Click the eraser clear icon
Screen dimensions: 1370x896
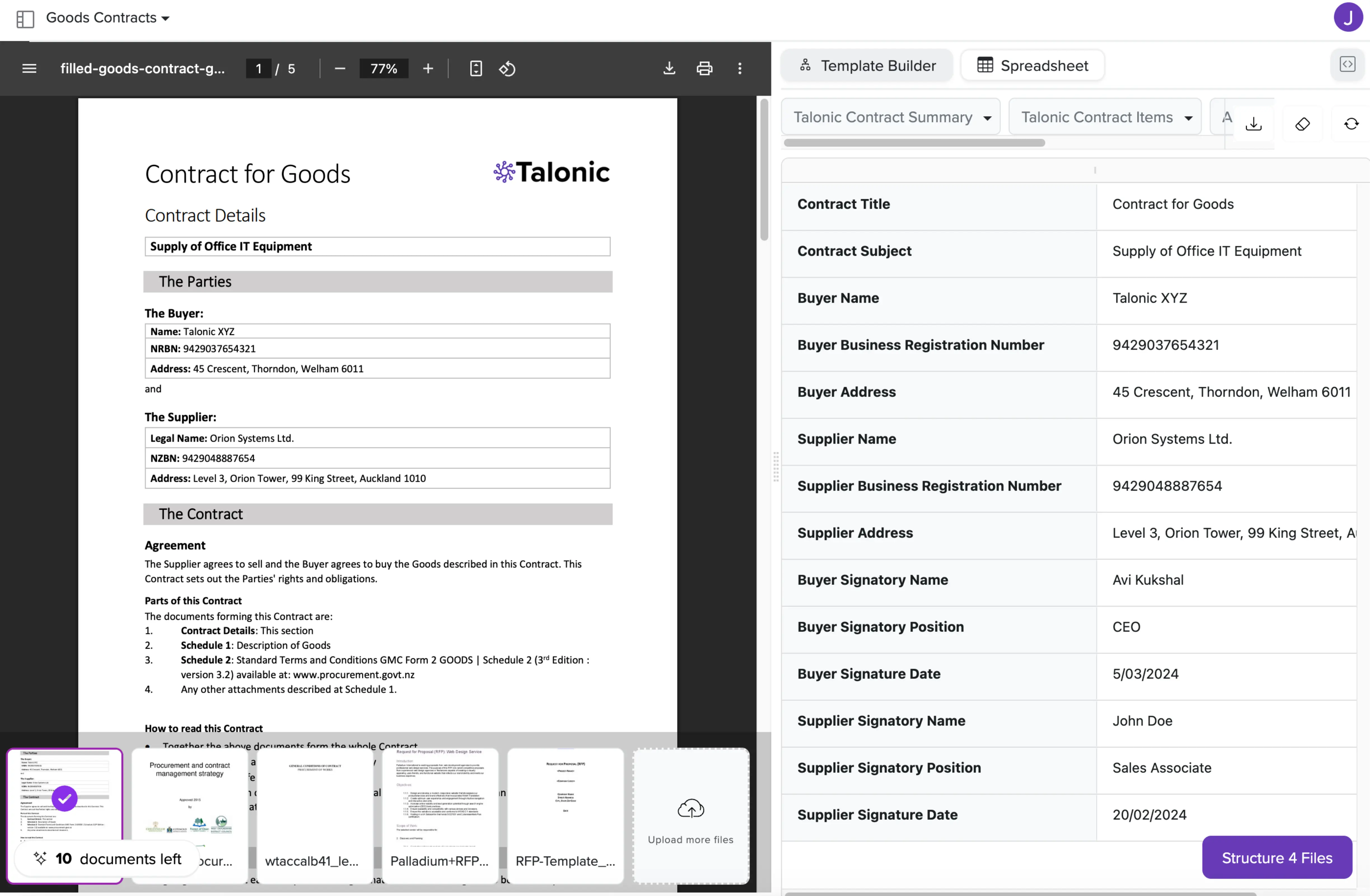click(x=1303, y=124)
